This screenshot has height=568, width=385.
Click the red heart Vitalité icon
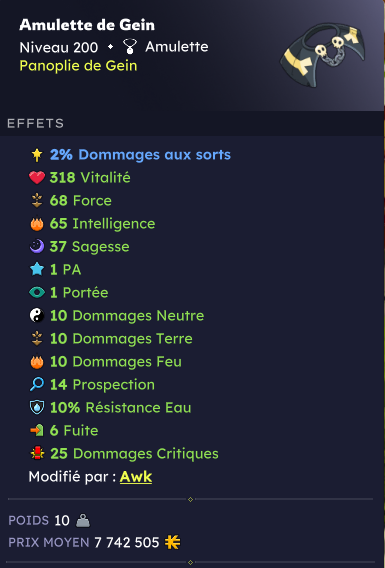[37, 178]
